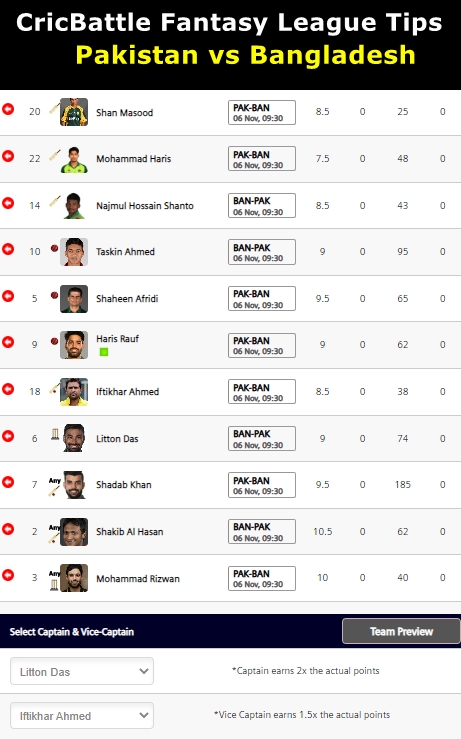The height and width of the screenshot is (739, 461).
Task: Click PAK-BAN match box in Shaheen Afridi row
Action: tap(262, 298)
